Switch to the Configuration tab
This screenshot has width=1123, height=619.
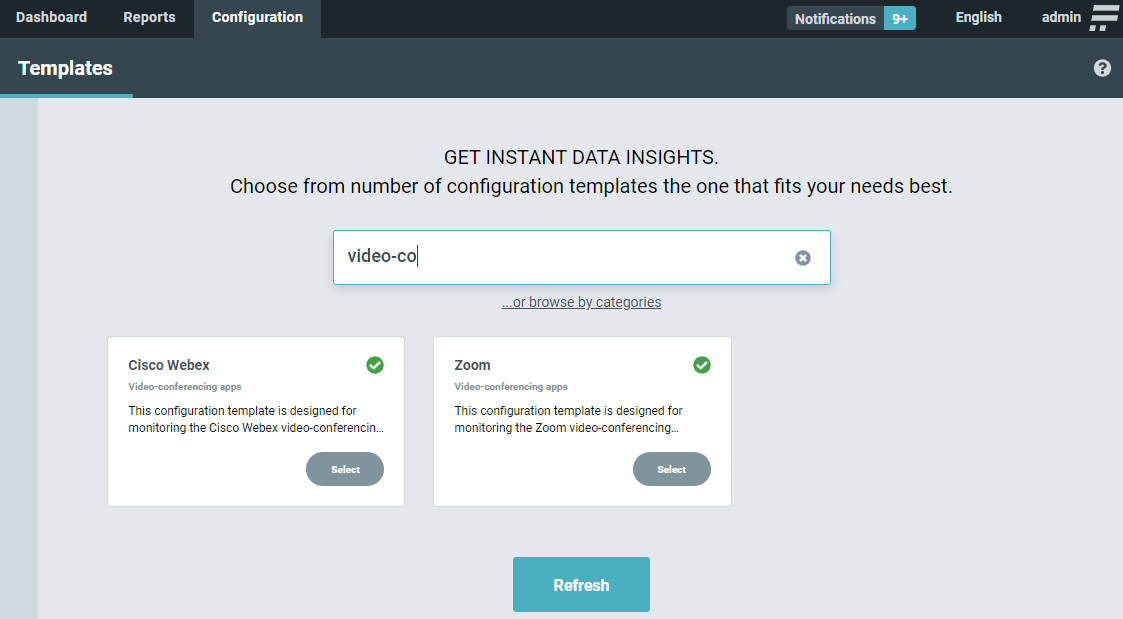point(257,17)
